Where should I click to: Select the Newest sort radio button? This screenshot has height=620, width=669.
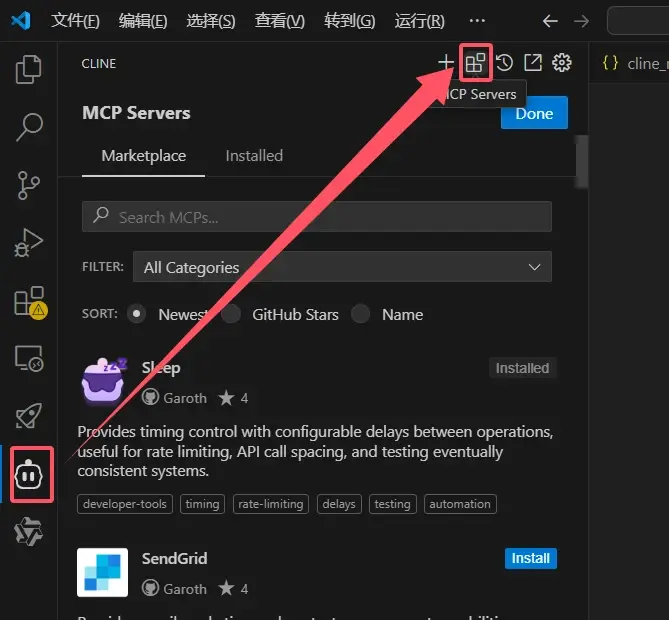(x=137, y=314)
